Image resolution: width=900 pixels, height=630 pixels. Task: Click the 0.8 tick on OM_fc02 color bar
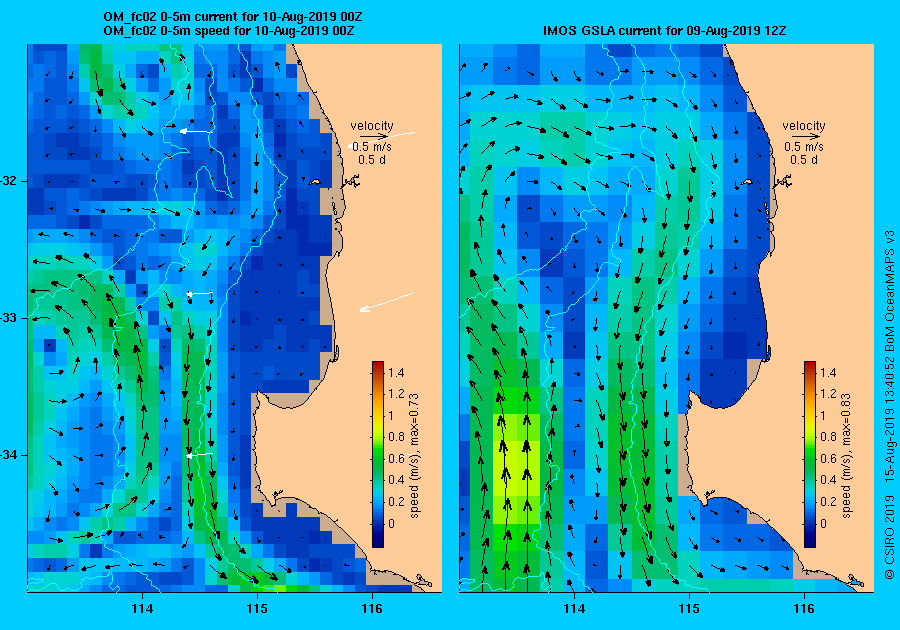click(x=396, y=437)
